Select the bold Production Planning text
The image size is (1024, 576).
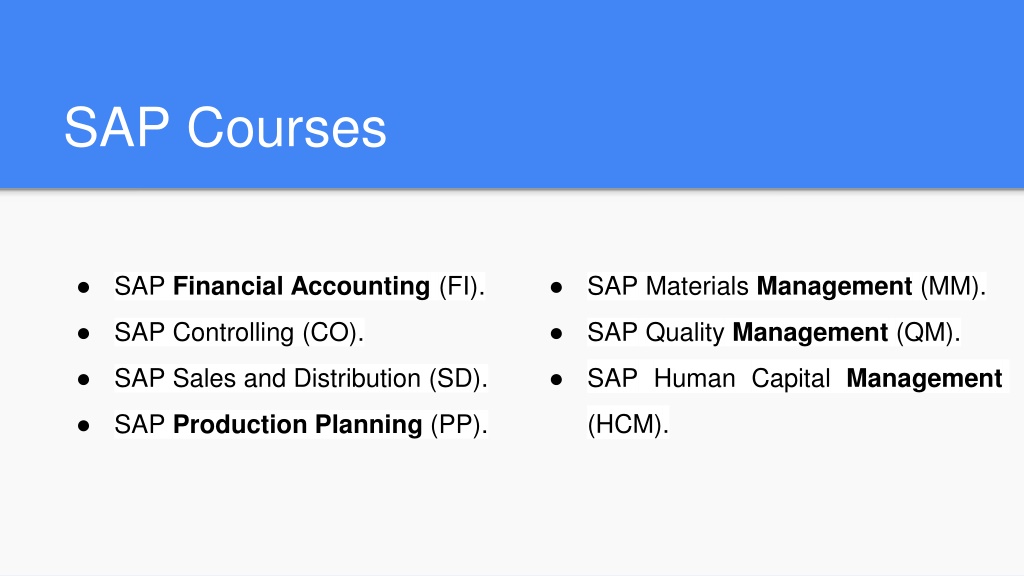click(x=298, y=425)
